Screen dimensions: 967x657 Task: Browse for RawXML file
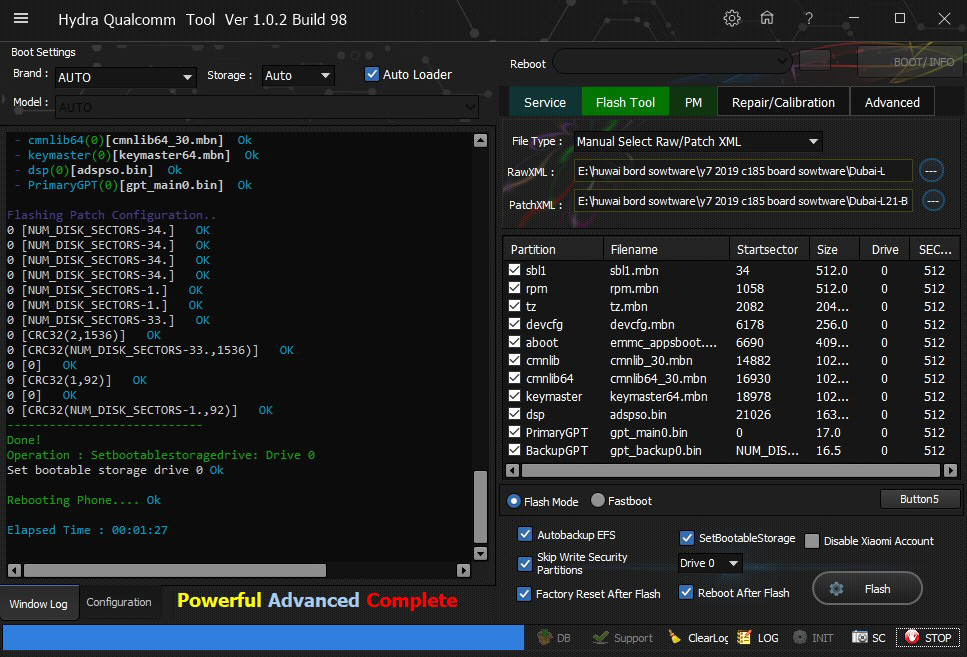931,170
